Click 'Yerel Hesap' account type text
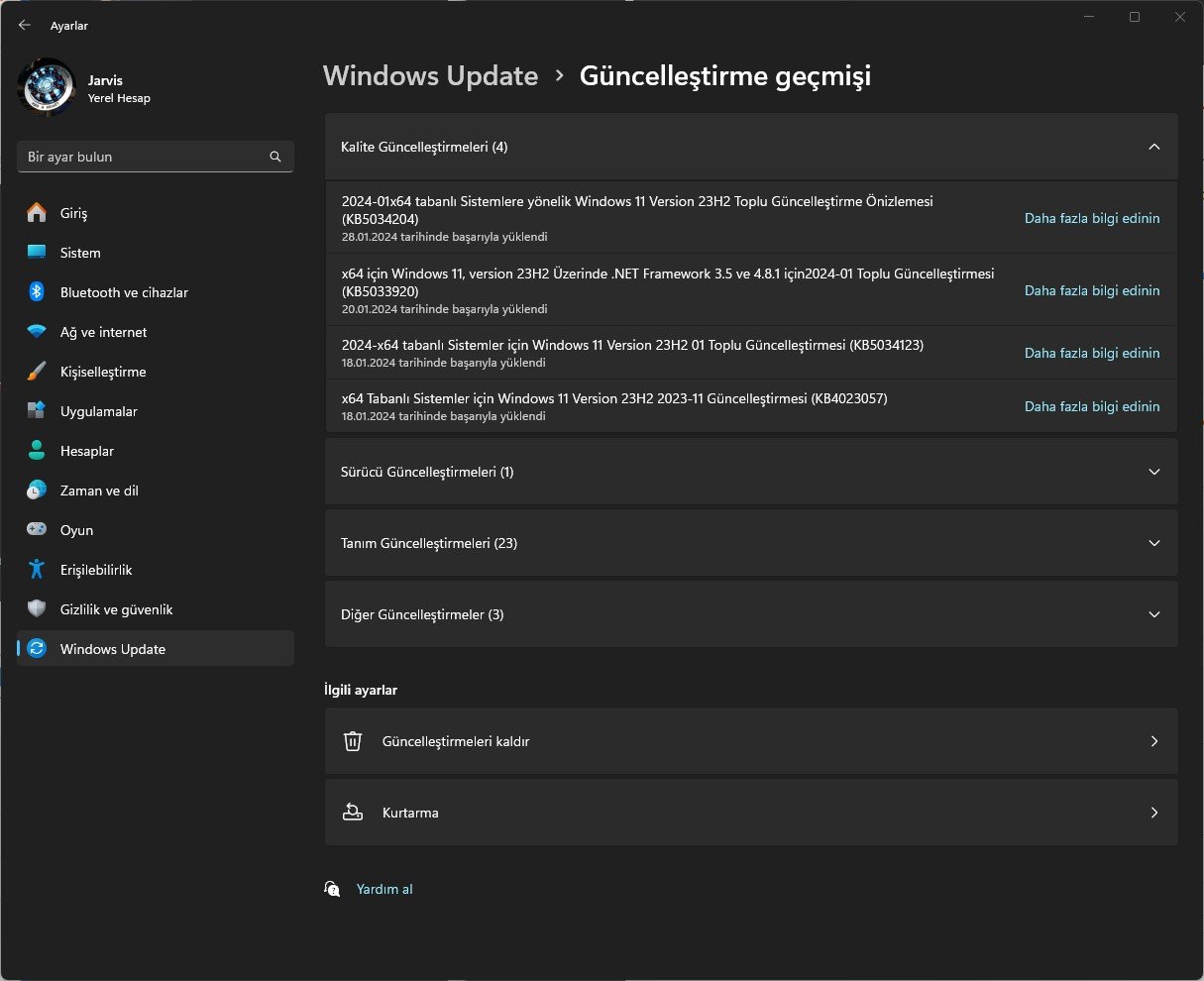1204x981 pixels. tap(119, 98)
